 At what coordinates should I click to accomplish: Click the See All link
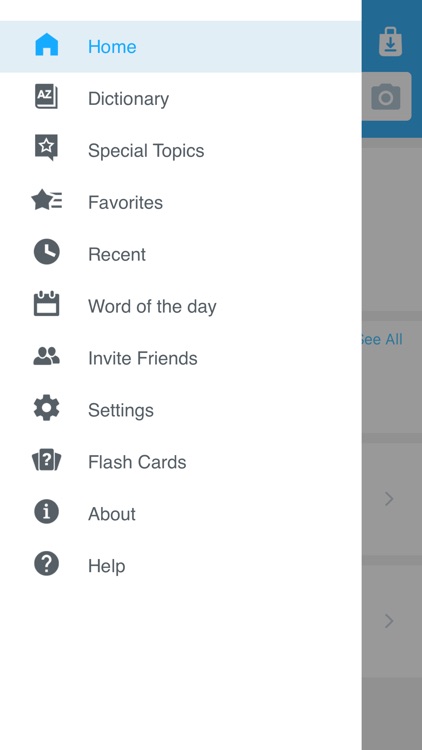coord(382,339)
